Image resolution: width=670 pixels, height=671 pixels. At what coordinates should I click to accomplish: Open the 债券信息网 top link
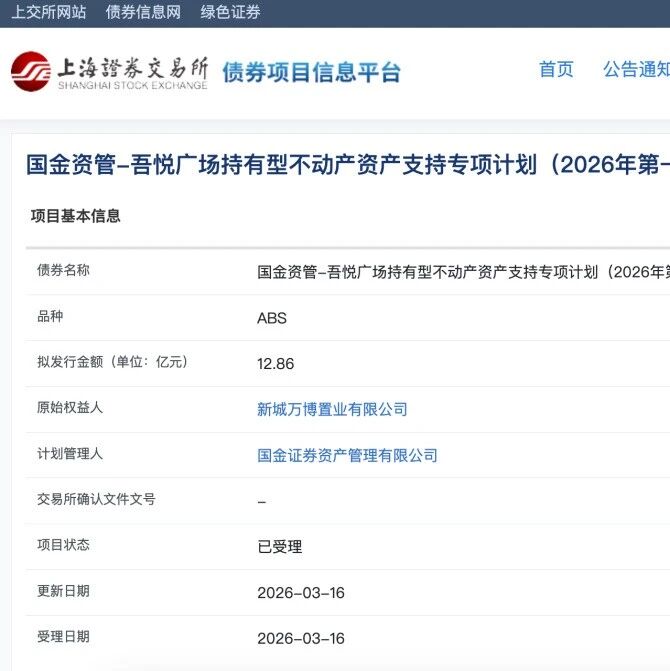[143, 12]
